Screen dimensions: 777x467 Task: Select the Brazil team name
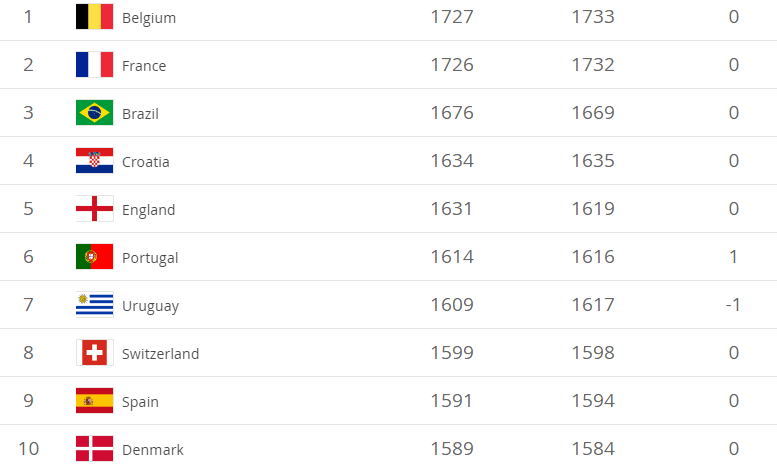(x=140, y=114)
